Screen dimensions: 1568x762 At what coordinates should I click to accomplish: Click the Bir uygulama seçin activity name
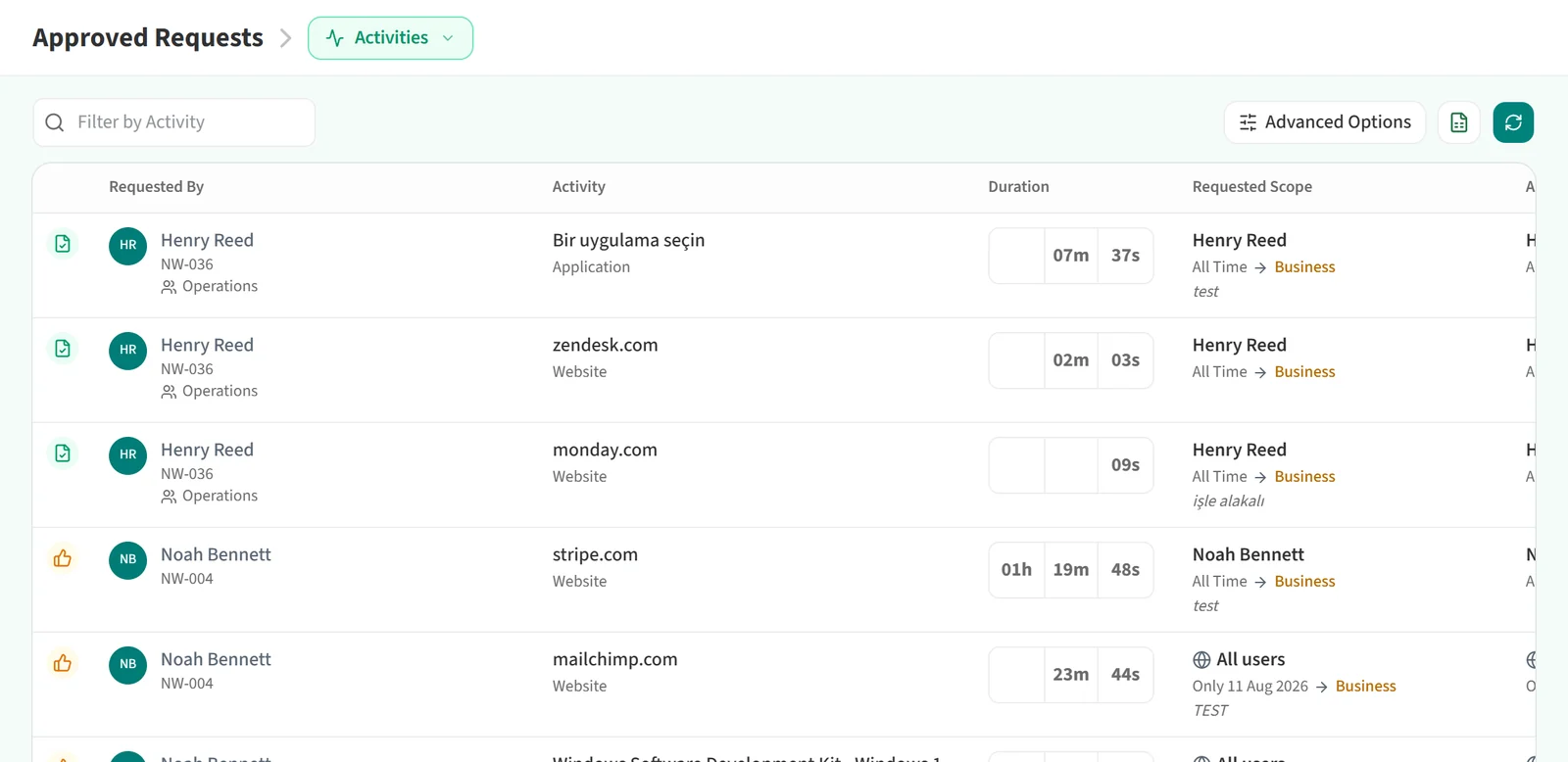click(629, 241)
